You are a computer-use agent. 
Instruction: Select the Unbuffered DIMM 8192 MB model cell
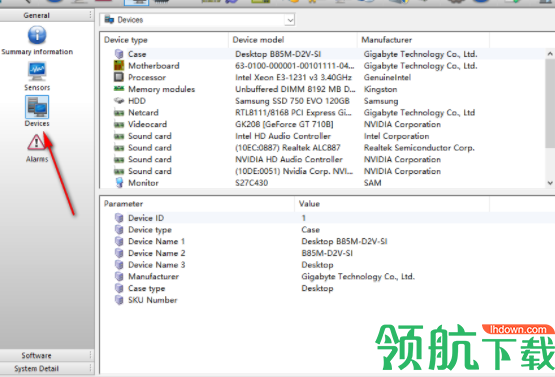click(x=295, y=89)
